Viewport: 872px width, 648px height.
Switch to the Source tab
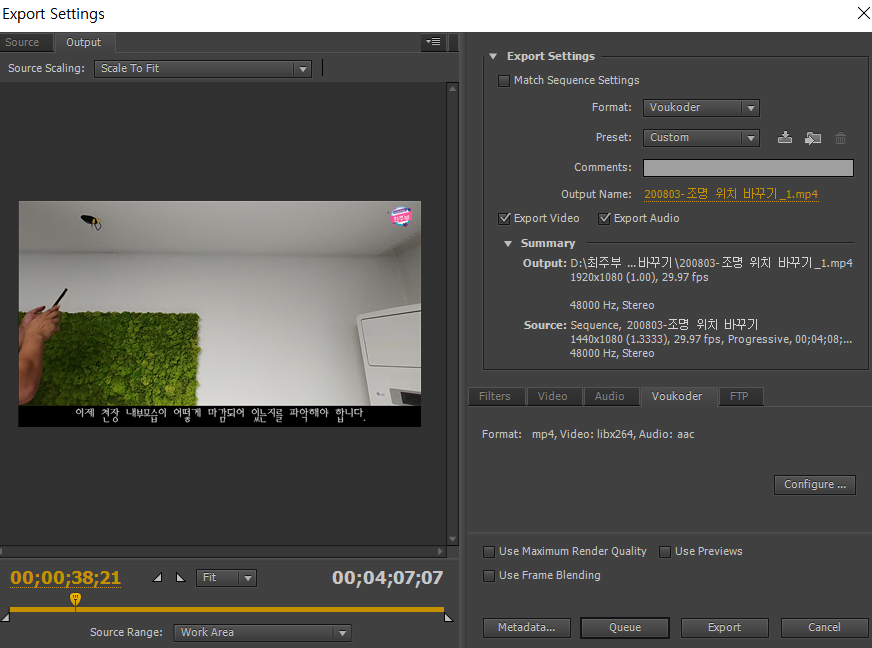tap(22, 43)
